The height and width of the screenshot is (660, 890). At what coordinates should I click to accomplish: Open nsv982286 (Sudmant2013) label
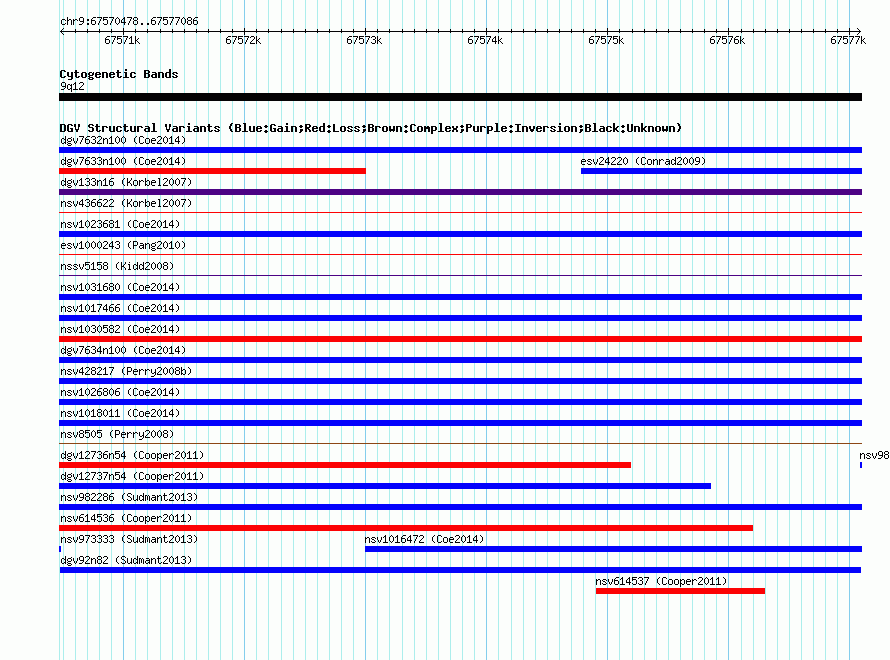129,497
